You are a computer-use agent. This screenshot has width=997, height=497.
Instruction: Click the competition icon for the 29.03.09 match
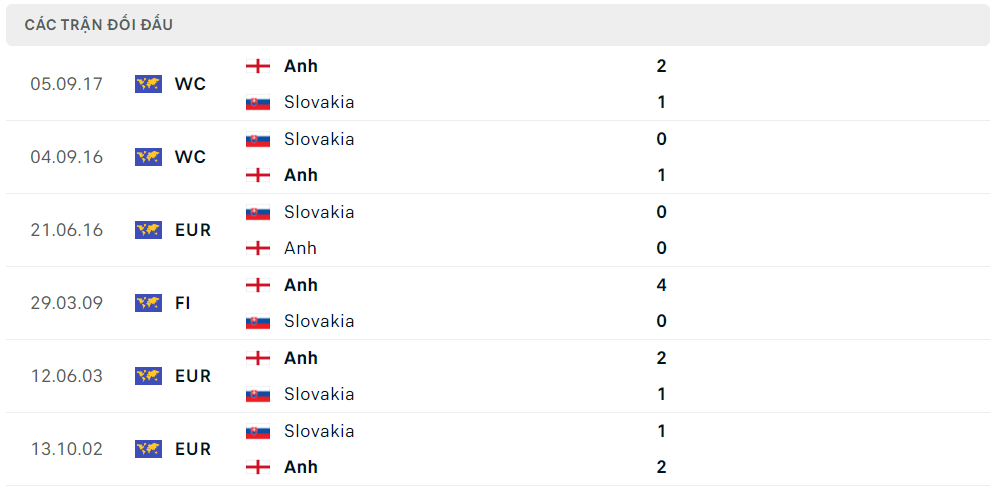click(148, 303)
